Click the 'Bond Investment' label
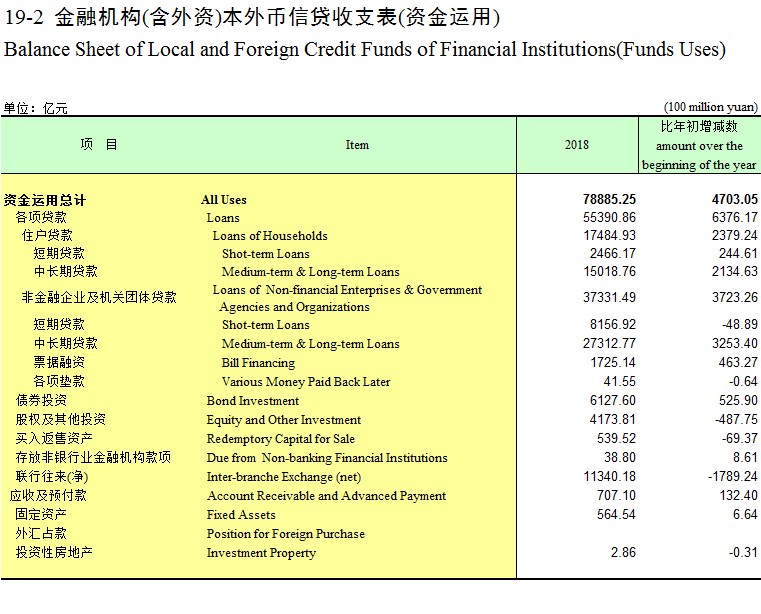761x614 pixels. [252, 400]
